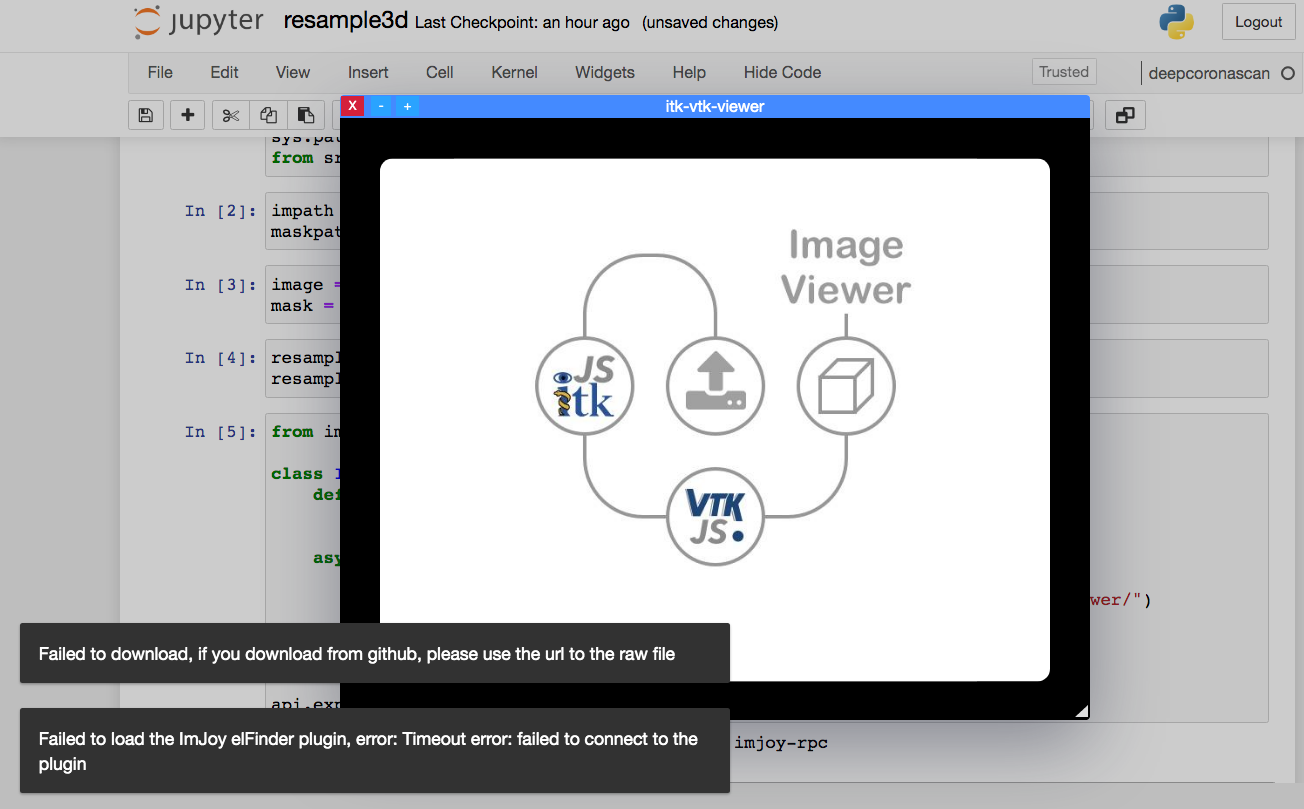Click Last Checkpoint: an hour ago text
The height and width of the screenshot is (809, 1304).
tap(522, 22)
